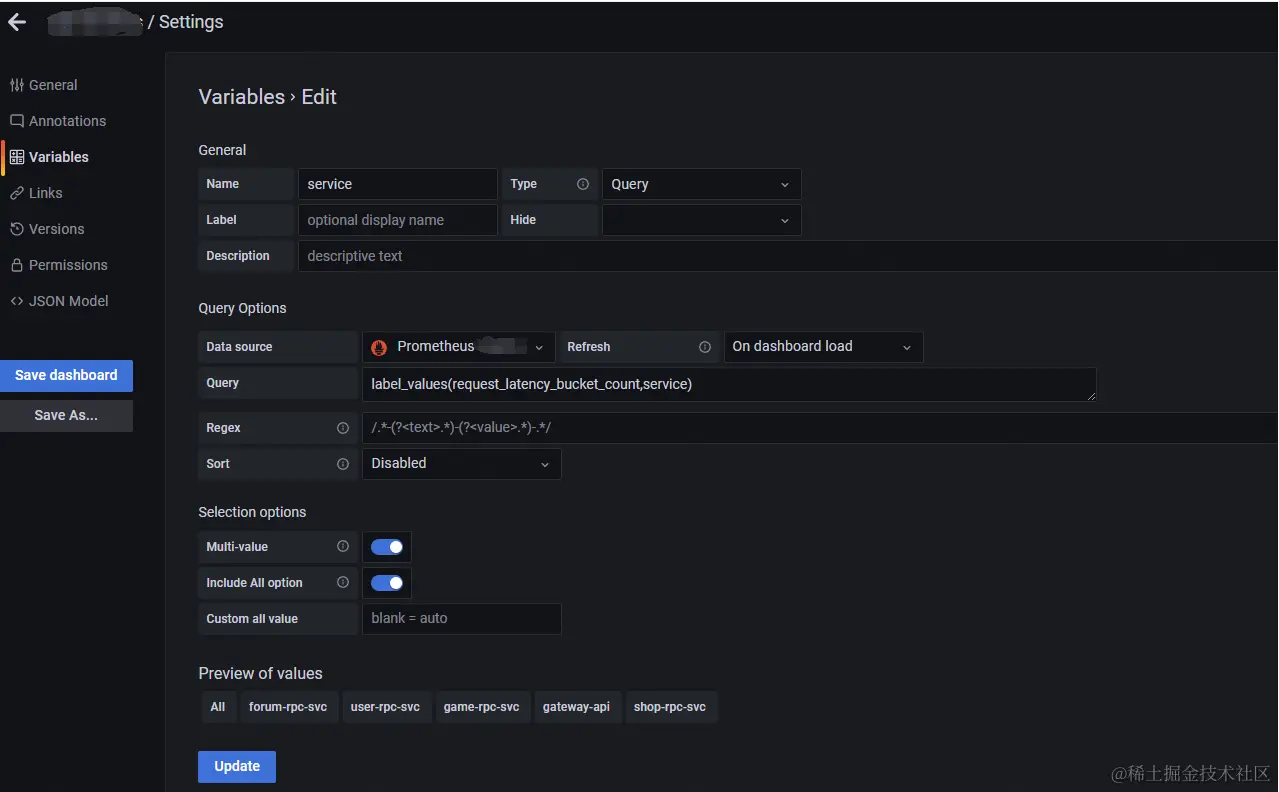Image resolution: width=1279 pixels, height=792 pixels.
Task: Show info tooltip icon beside Type
Action: pos(583,184)
